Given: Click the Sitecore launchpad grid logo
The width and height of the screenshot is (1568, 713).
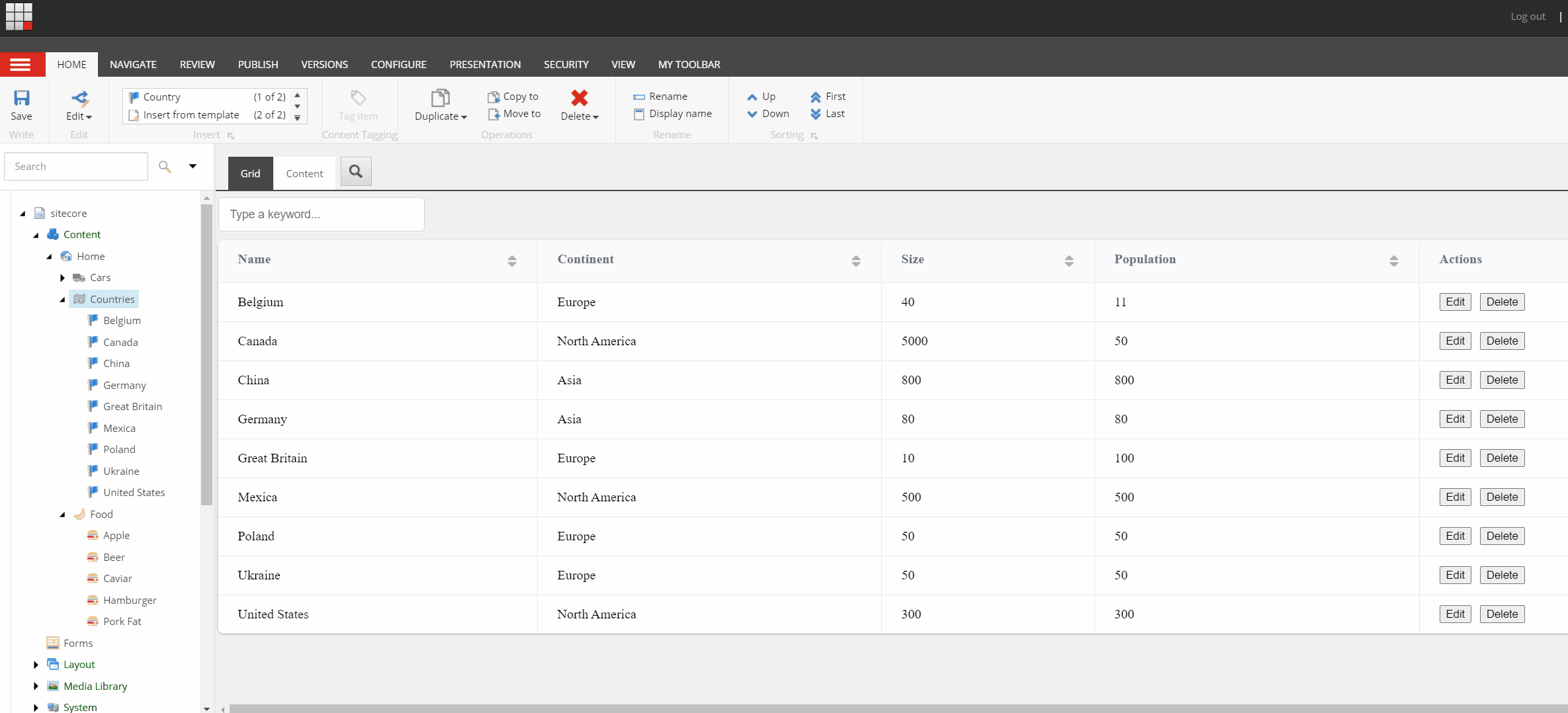Looking at the screenshot, I should (19, 17).
